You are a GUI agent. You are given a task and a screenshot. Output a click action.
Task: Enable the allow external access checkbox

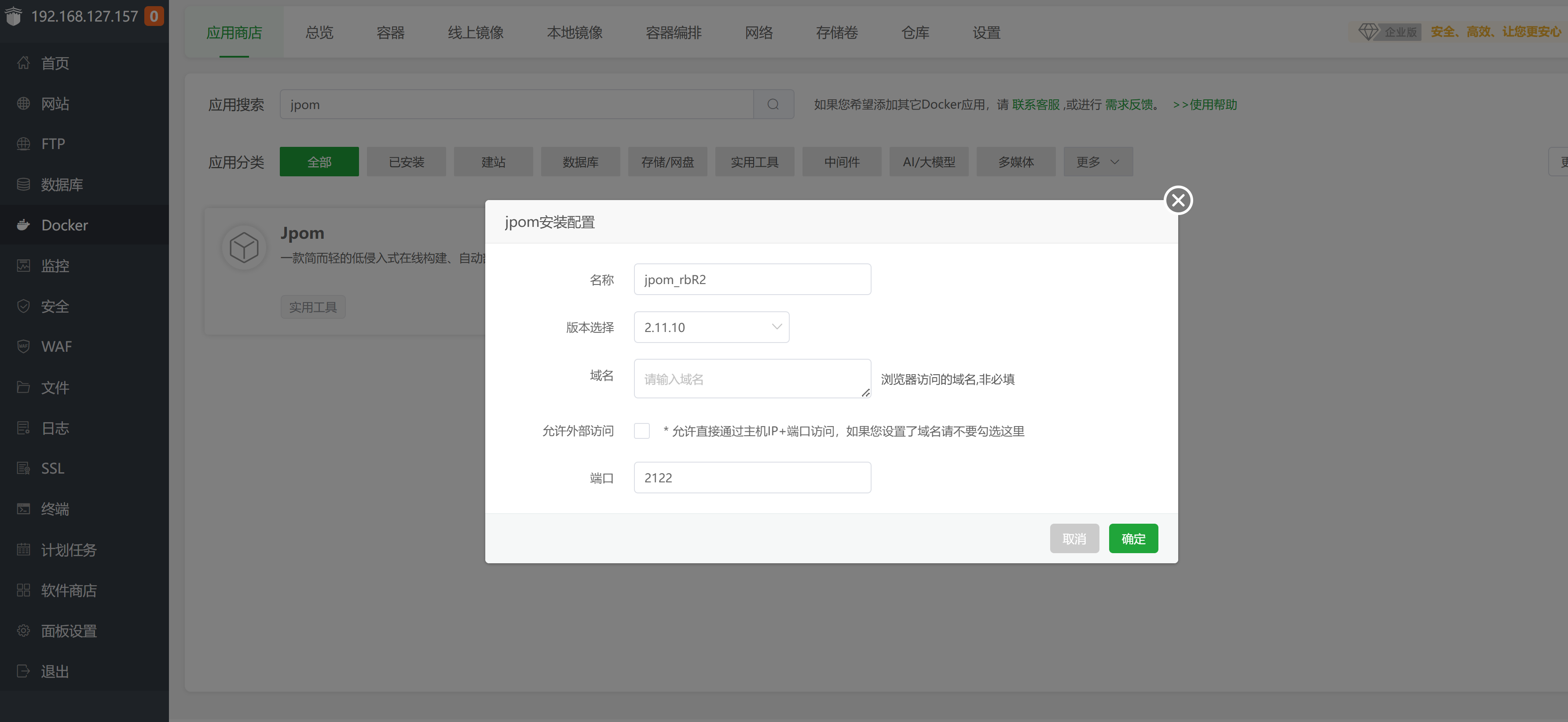641,430
